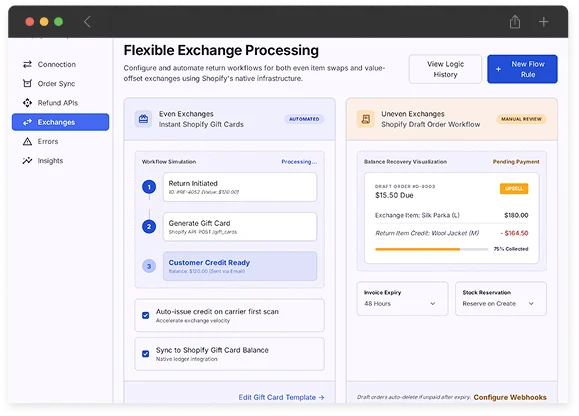Viewport: 579px width, 416px height.
Task: Click Shopify Draft Order Workflow subtitle
Action: click(x=431, y=124)
